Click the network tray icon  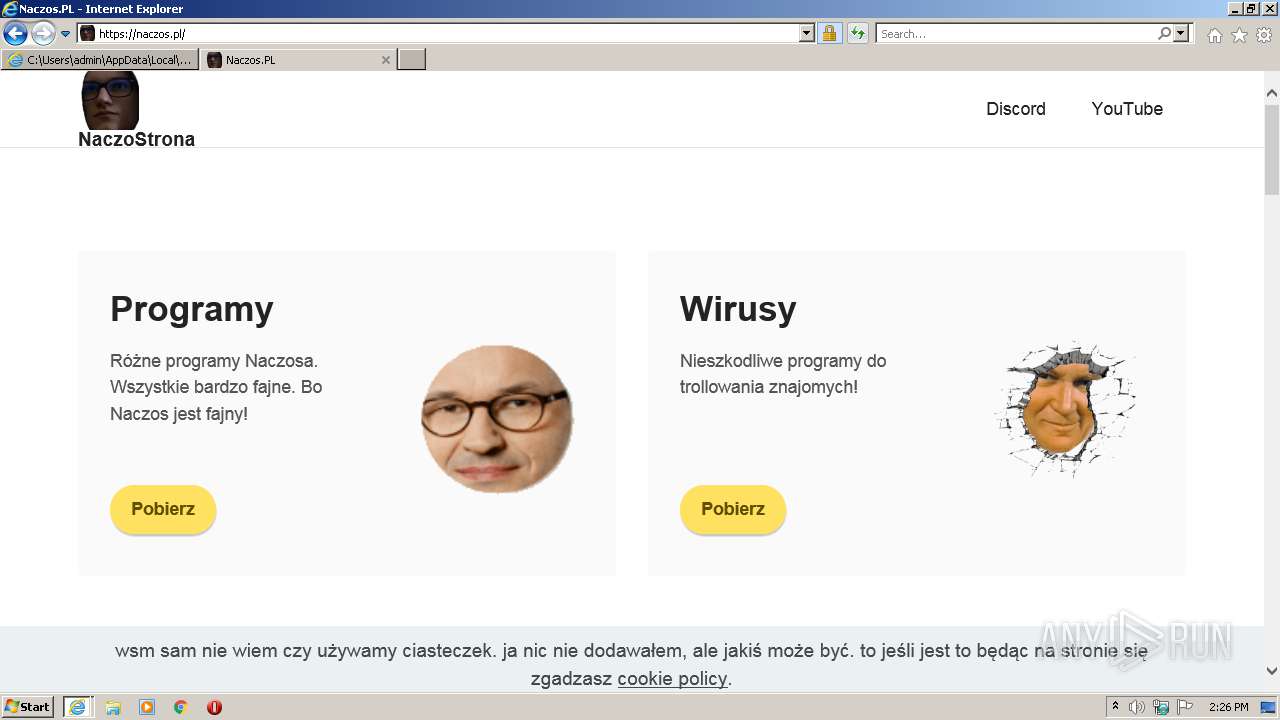point(1161,707)
